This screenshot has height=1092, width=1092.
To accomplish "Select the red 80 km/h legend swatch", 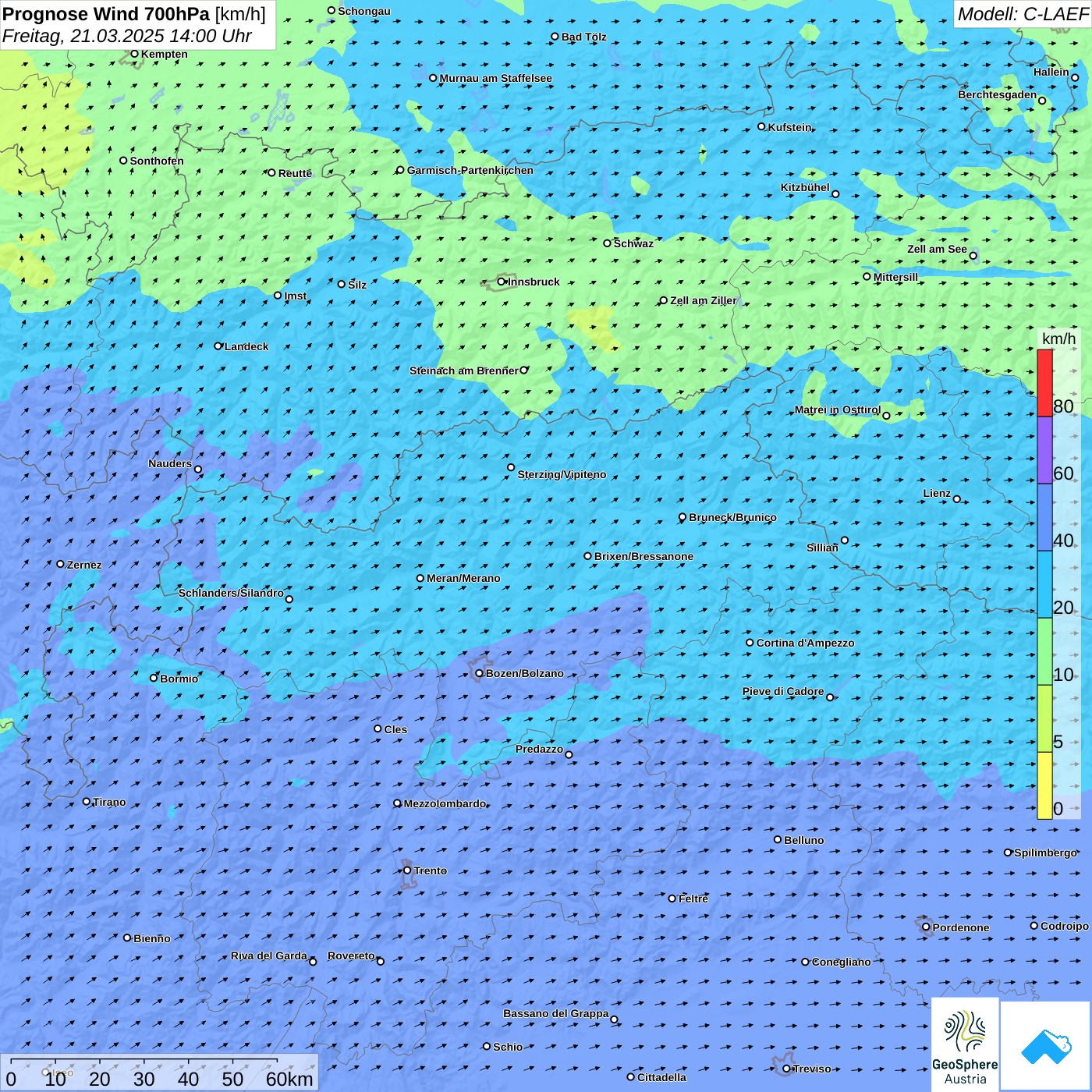I will tap(1044, 383).
